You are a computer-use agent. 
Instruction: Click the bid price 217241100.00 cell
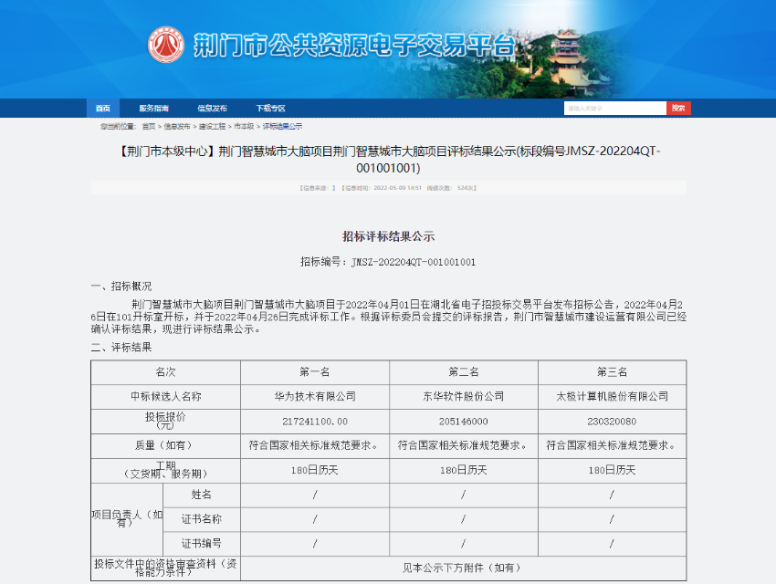point(313,421)
